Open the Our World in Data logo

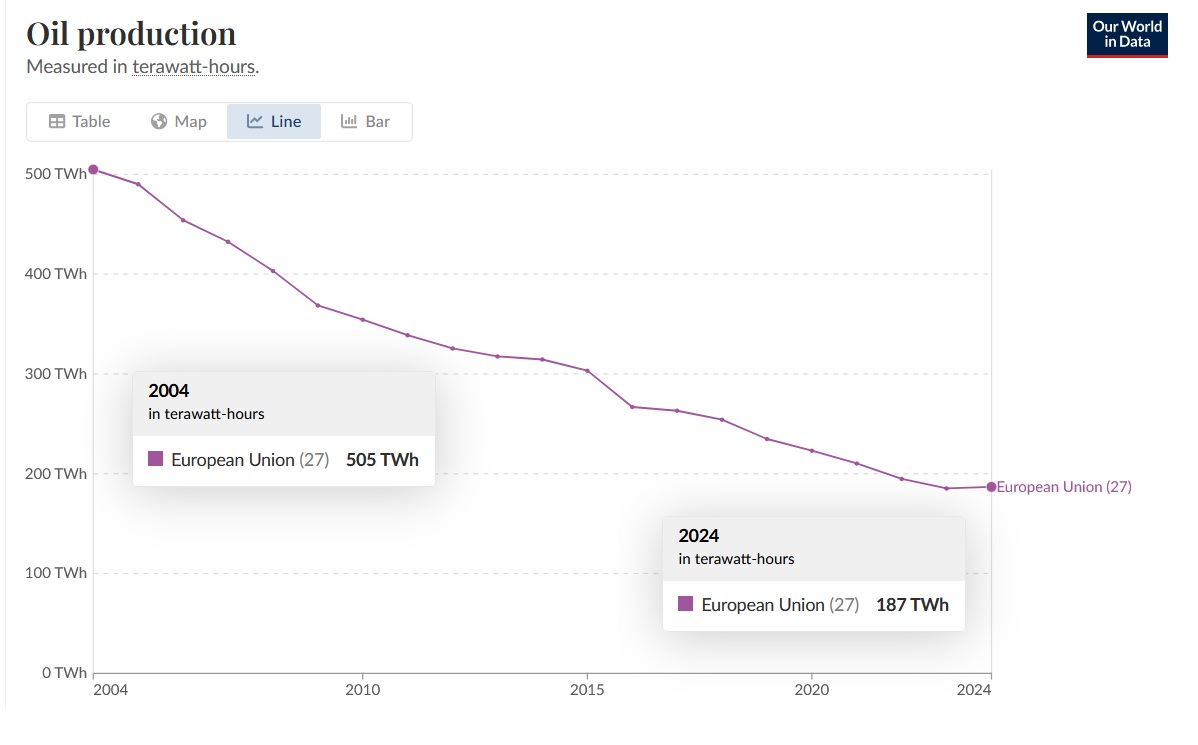pyautogui.click(x=1127, y=35)
